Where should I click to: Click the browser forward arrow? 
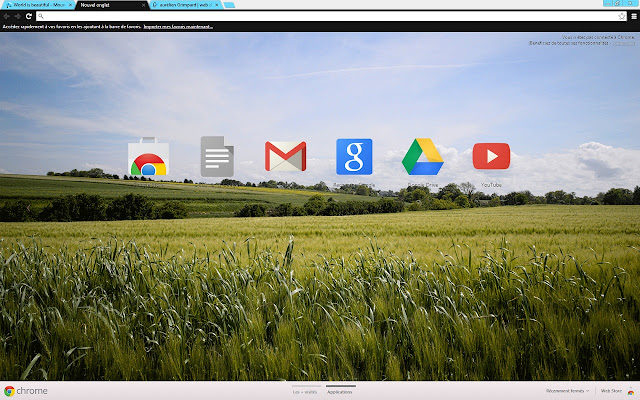[x=18, y=16]
